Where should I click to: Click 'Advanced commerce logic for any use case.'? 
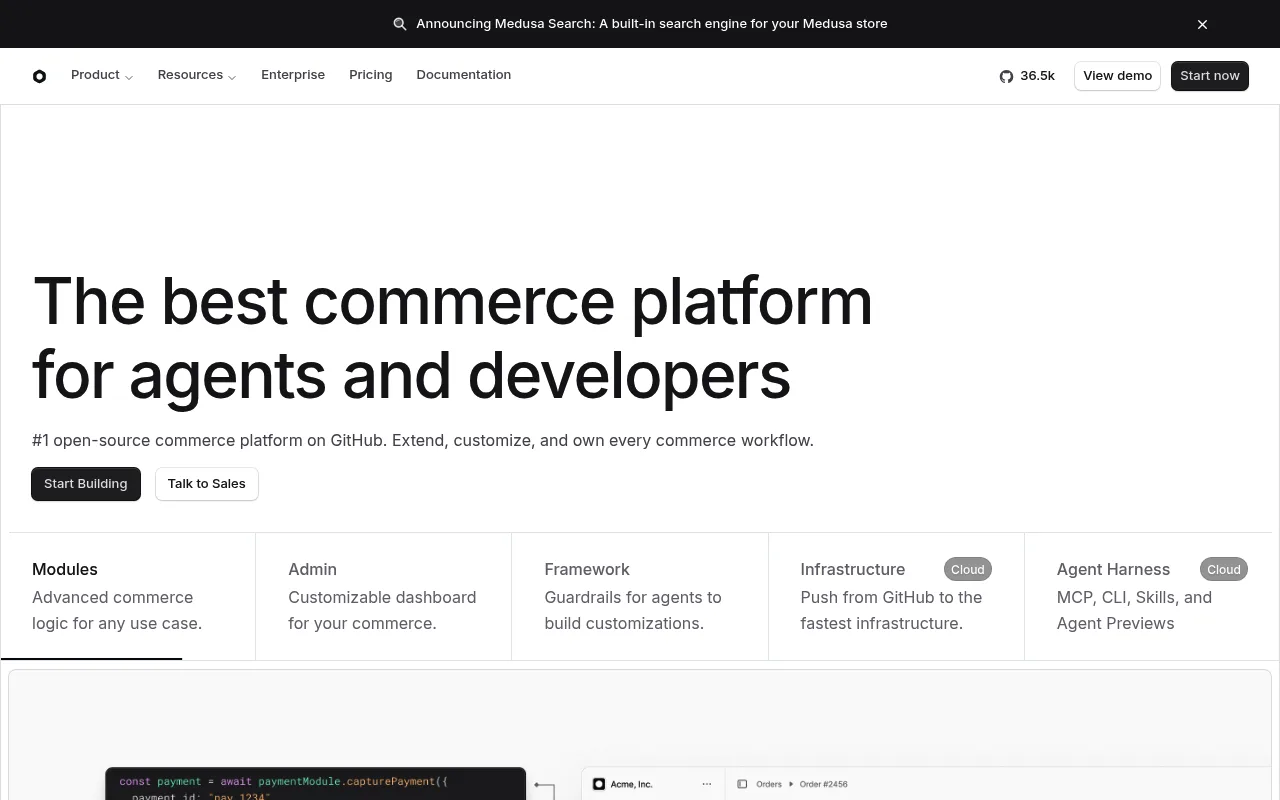[x=117, y=610]
